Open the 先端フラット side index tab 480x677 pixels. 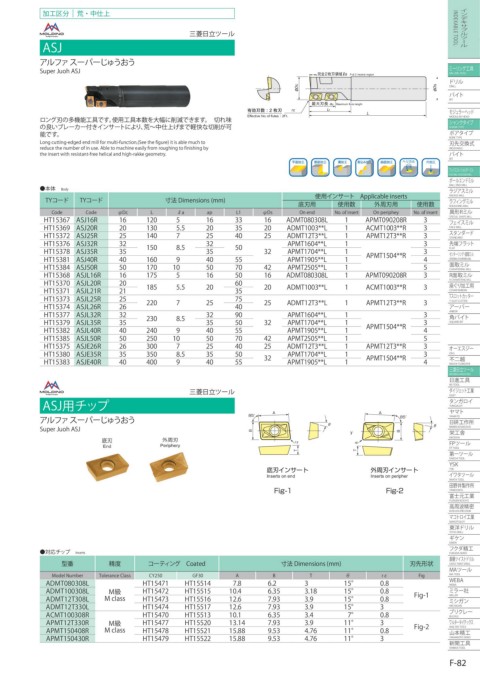[x=464, y=244]
